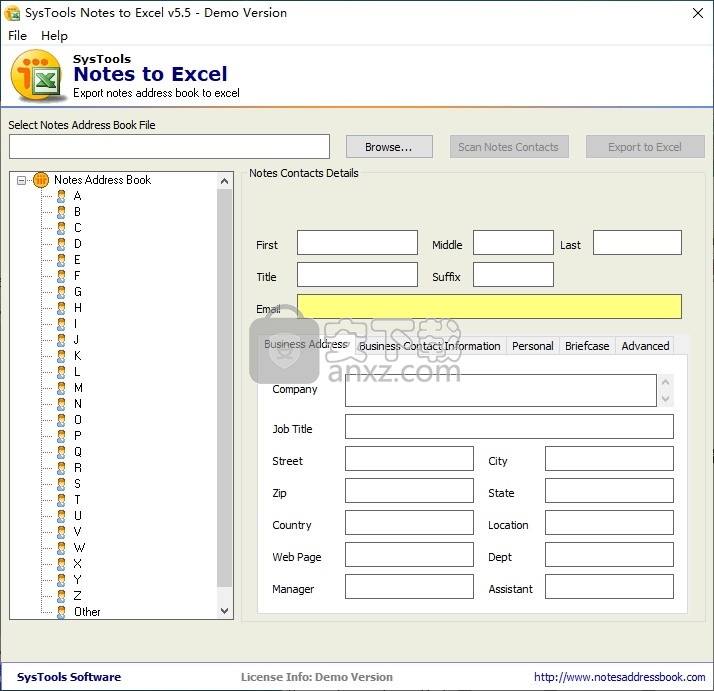The image size is (714, 691).
Task: Click the Country input field
Action: tap(409, 522)
